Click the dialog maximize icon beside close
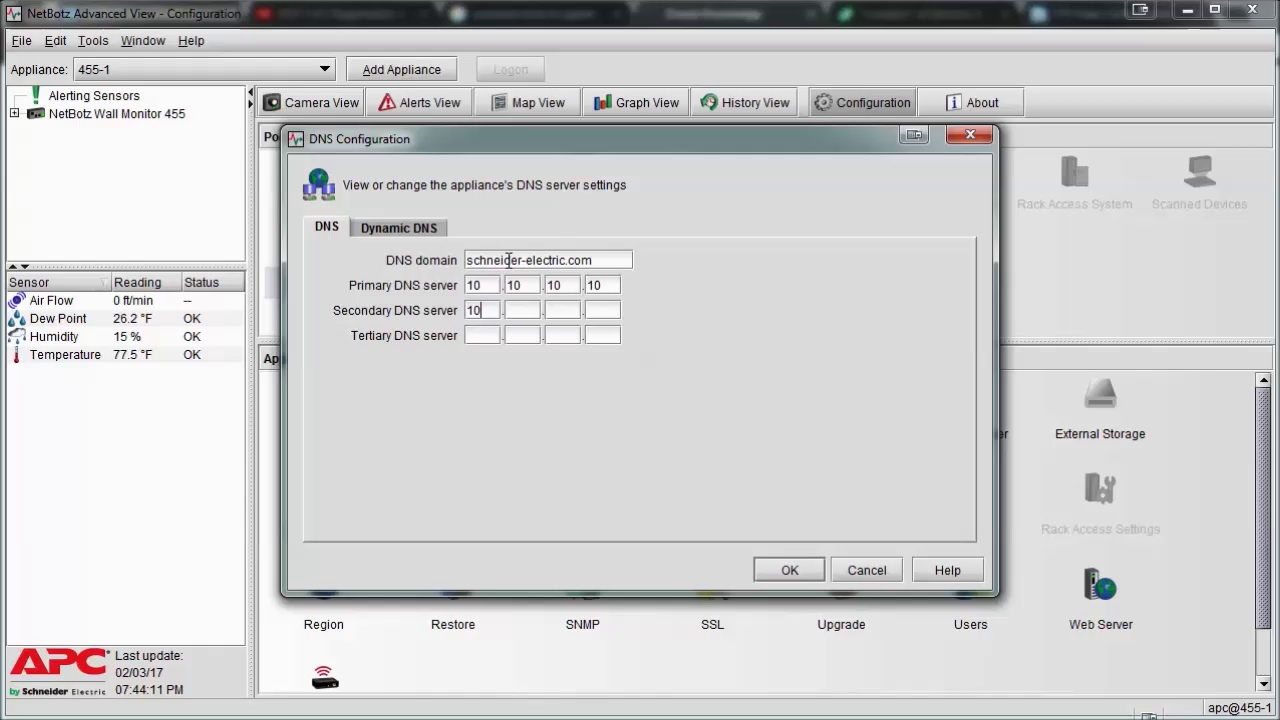 click(914, 135)
